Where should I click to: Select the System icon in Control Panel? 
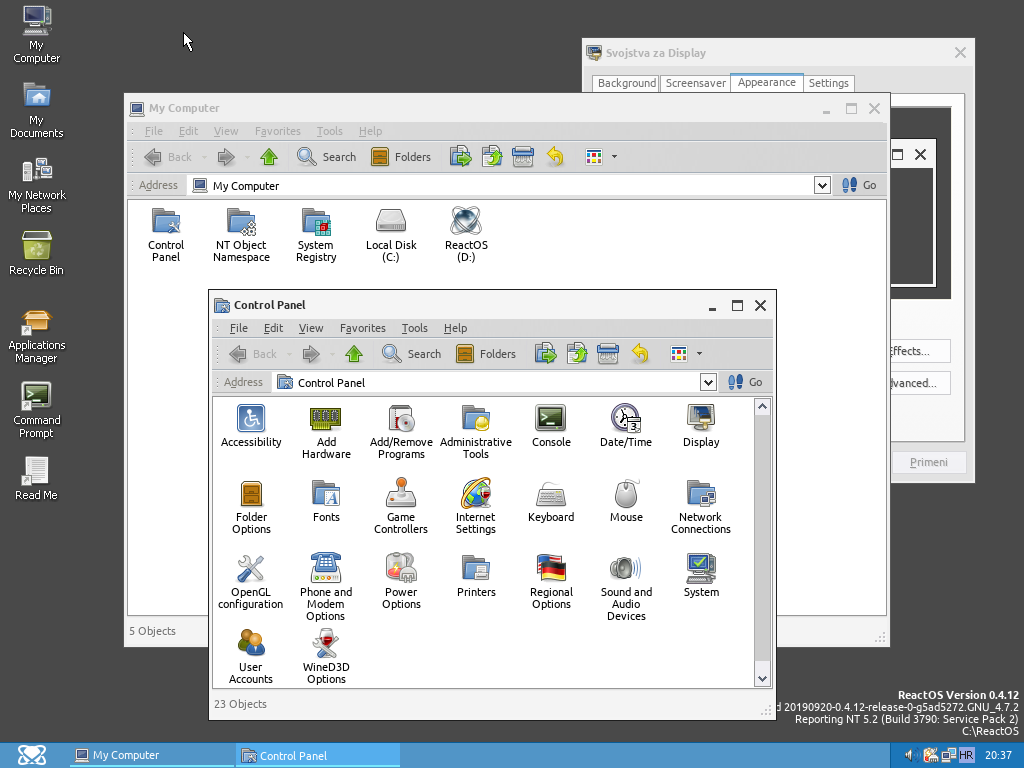[701, 576]
